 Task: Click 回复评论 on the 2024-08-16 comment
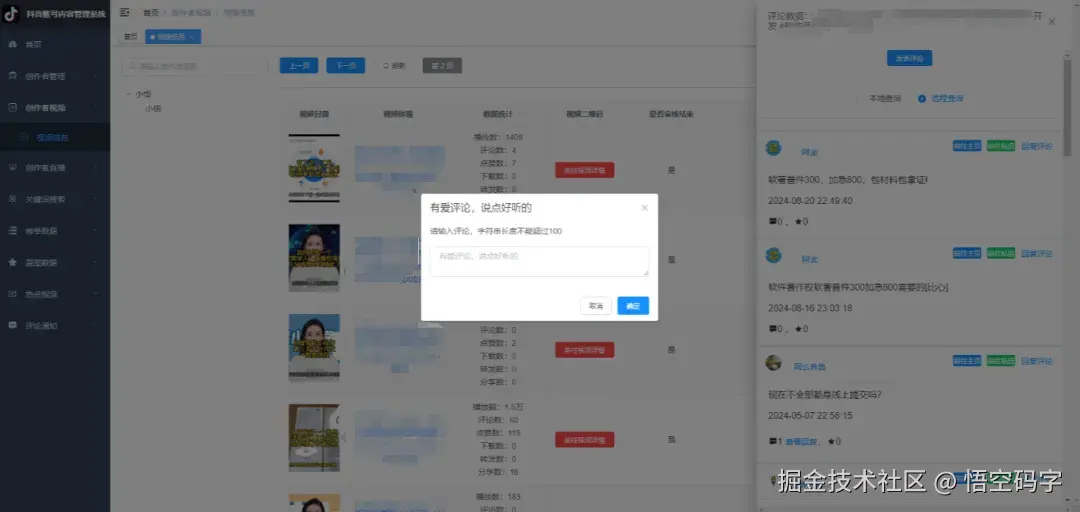pos(1037,254)
